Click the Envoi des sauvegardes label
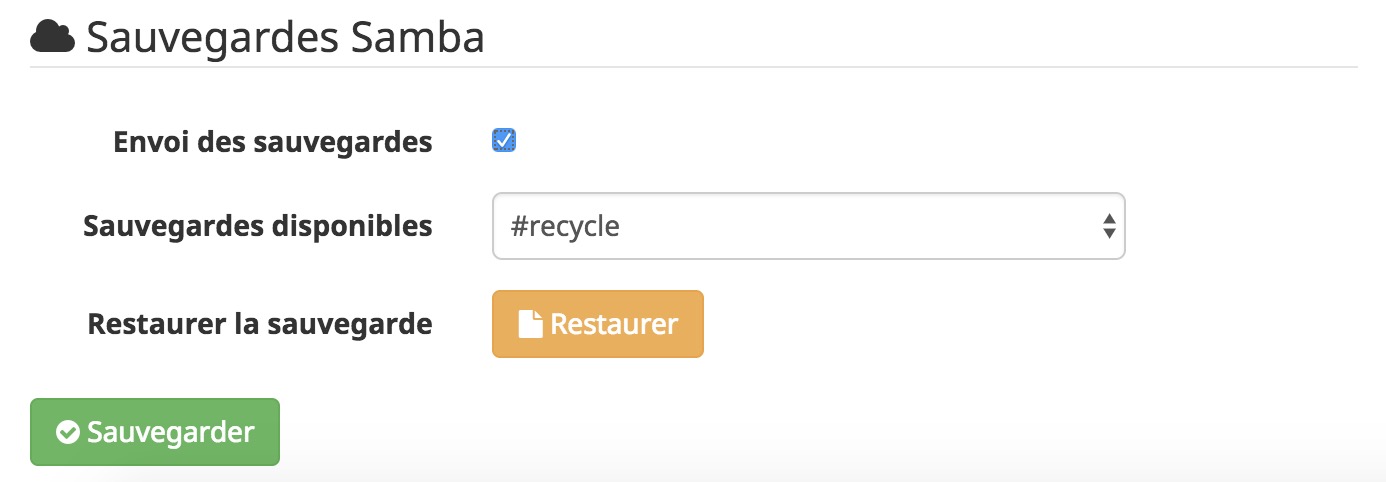This screenshot has width=1386, height=482. pyautogui.click(x=273, y=142)
